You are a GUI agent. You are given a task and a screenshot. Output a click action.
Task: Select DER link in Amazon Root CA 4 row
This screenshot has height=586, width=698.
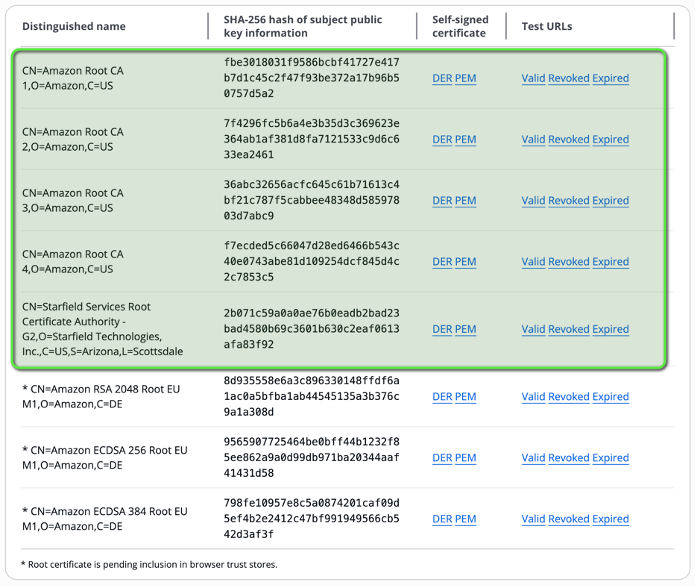click(444, 262)
